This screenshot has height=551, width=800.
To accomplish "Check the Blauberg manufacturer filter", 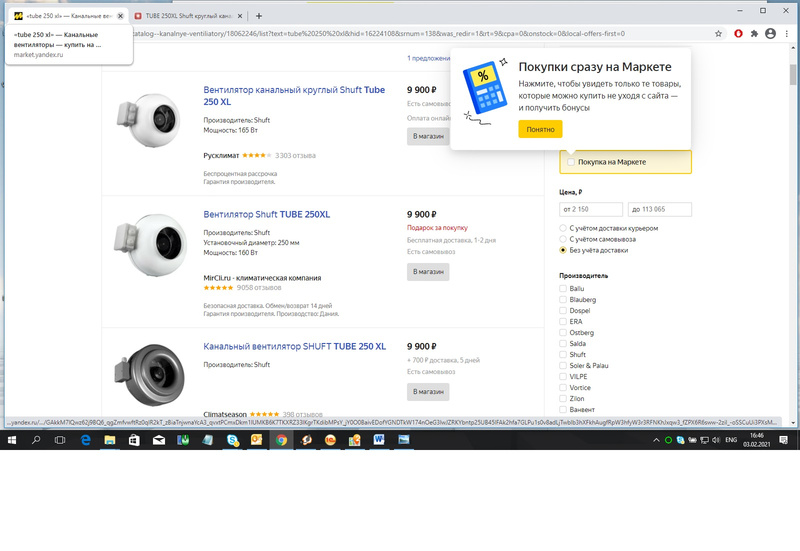I will 563,299.
